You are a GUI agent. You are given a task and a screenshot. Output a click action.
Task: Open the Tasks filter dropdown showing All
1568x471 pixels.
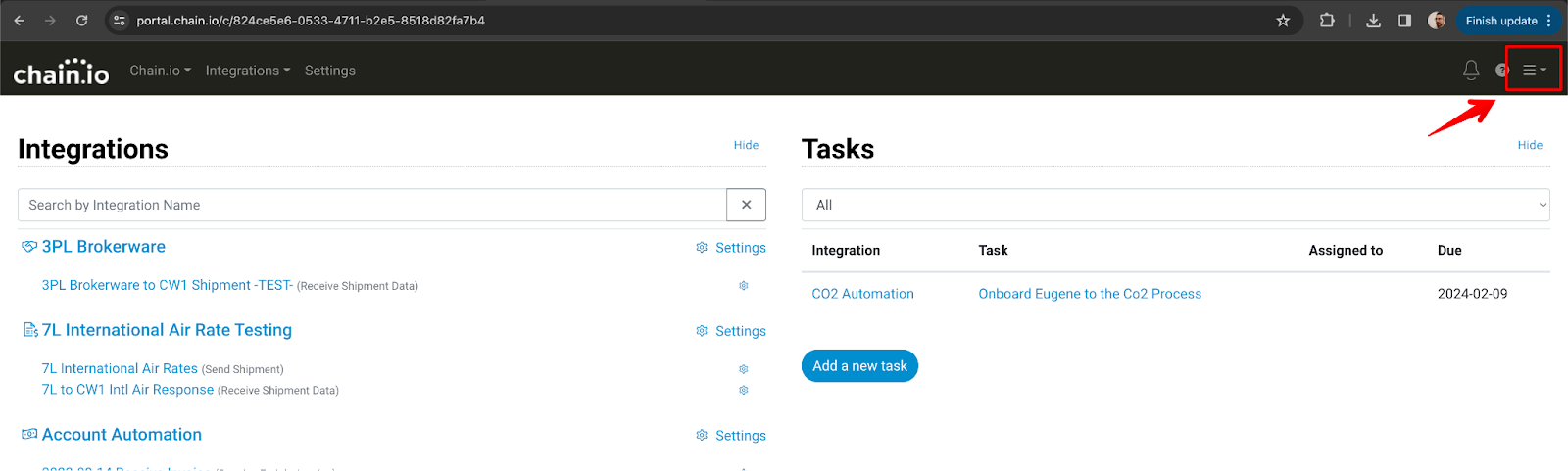[x=1176, y=205]
